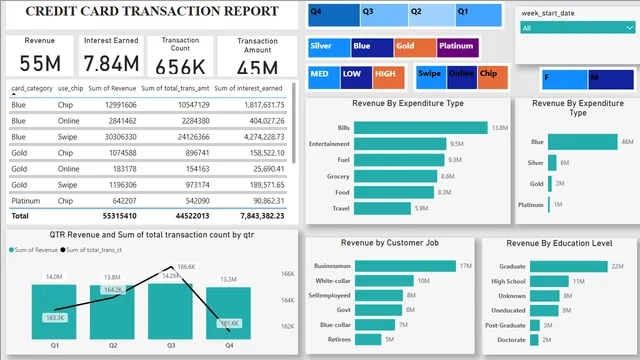
Task: Select the Q4 quarter slicer tile
Action: [x=334, y=15]
